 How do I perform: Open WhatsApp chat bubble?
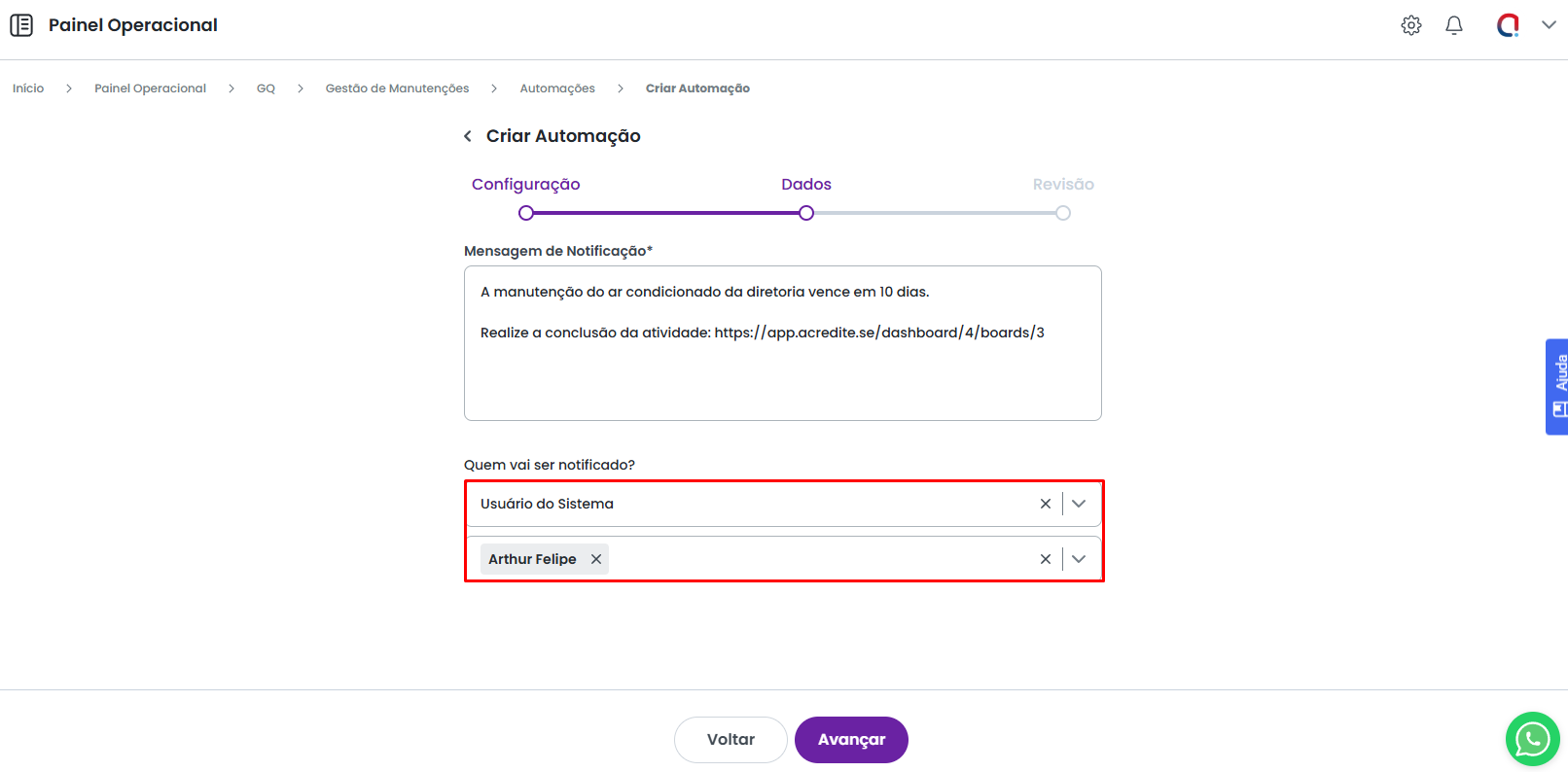(x=1532, y=739)
